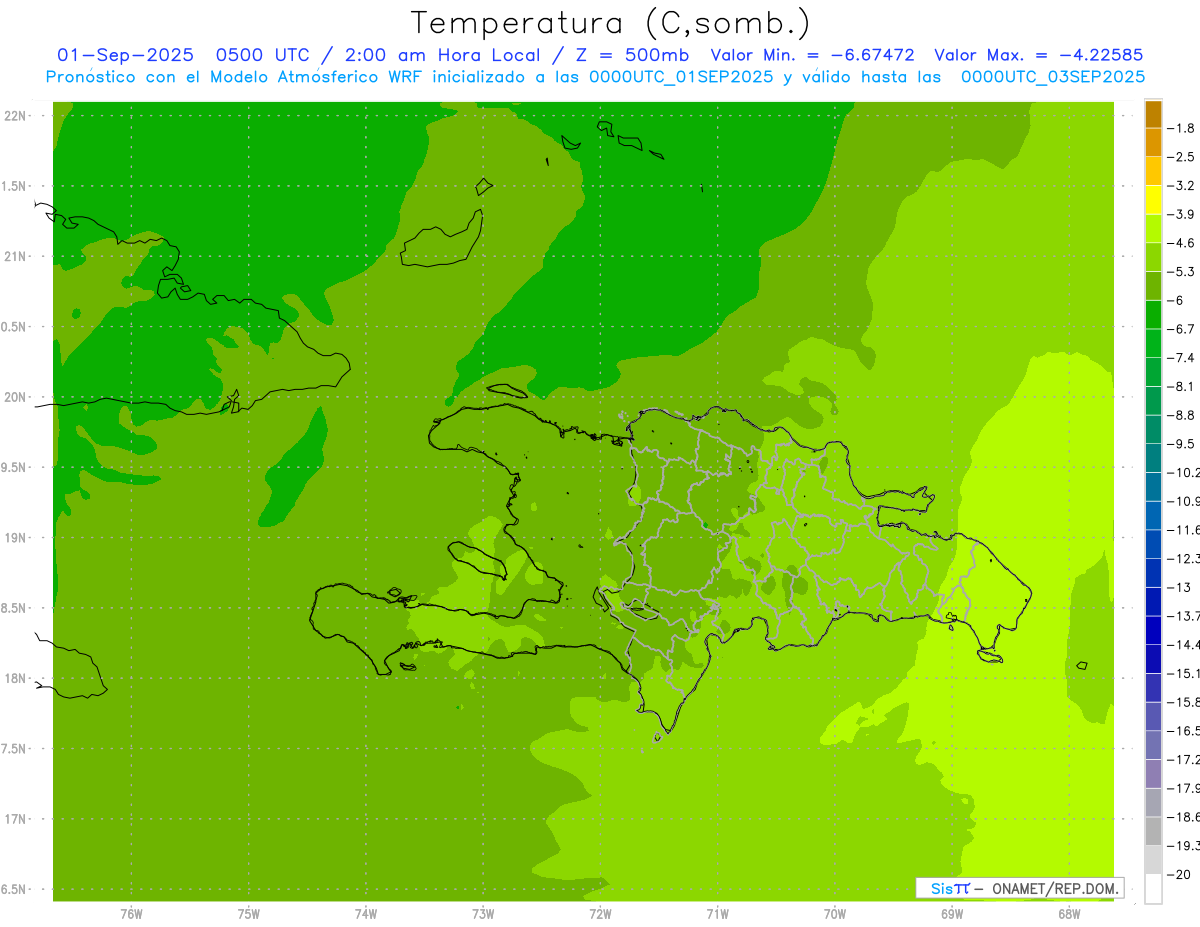Click the '-6.7' colorbar label
This screenshot has width=1200, height=927.
pos(1182,329)
